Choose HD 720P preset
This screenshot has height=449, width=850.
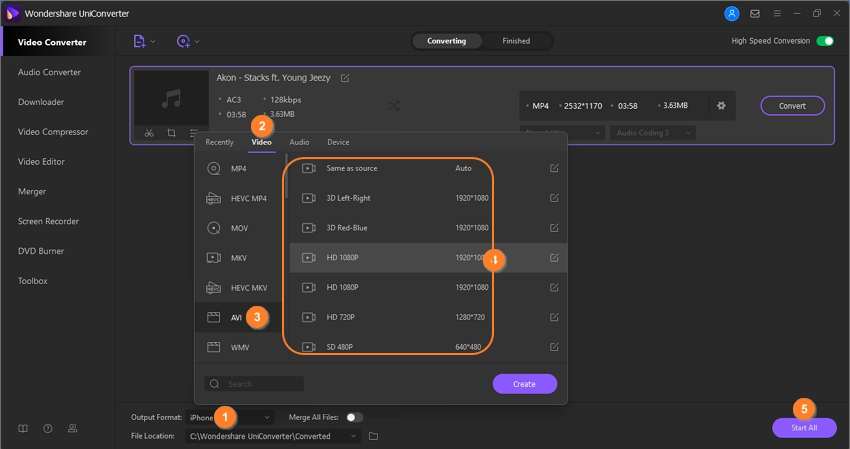click(428, 317)
